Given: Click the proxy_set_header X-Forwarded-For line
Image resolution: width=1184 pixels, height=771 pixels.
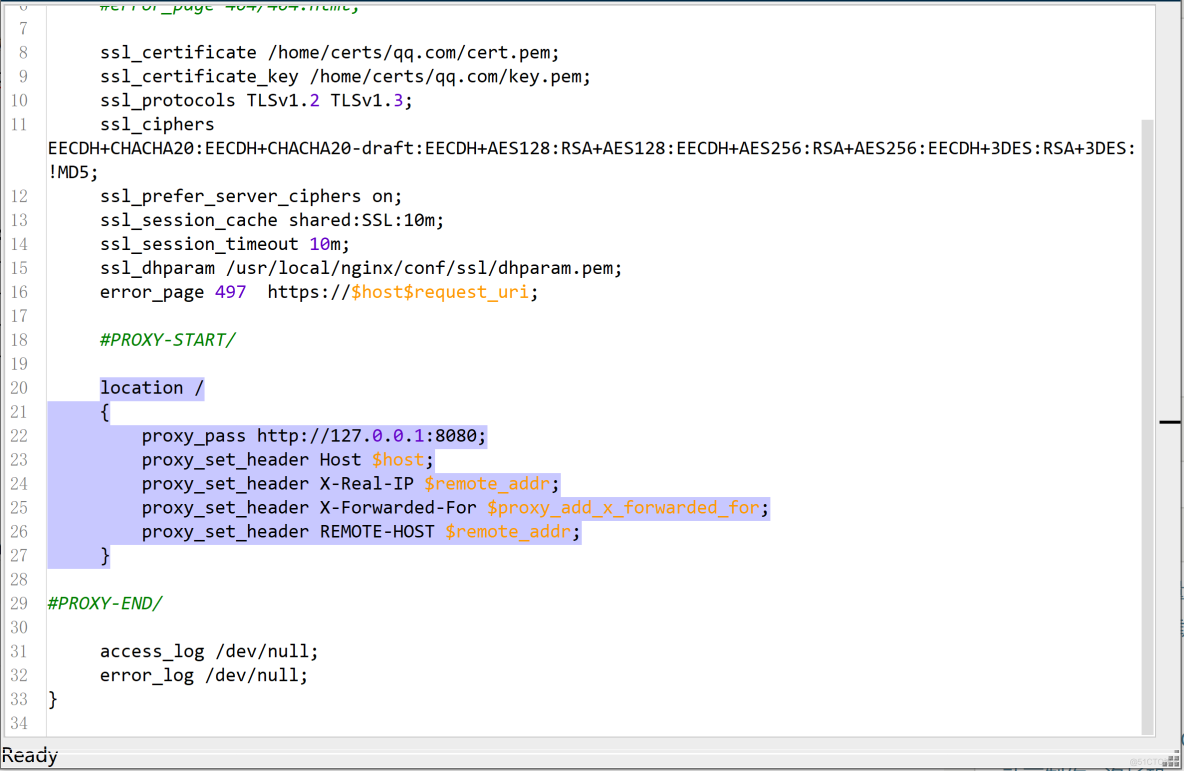Looking at the screenshot, I should [x=455, y=508].
